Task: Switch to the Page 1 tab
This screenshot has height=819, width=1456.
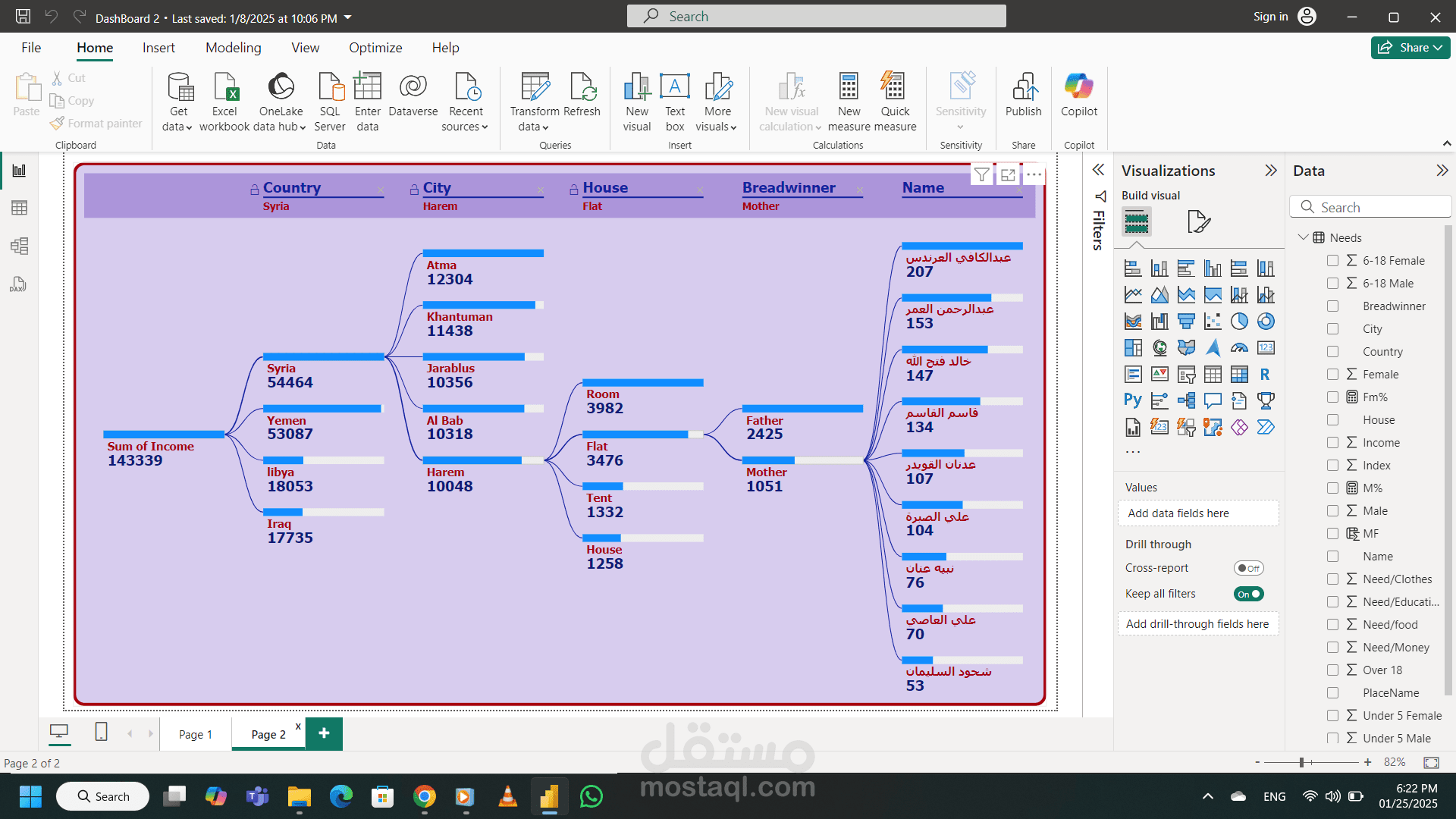Action: (195, 734)
